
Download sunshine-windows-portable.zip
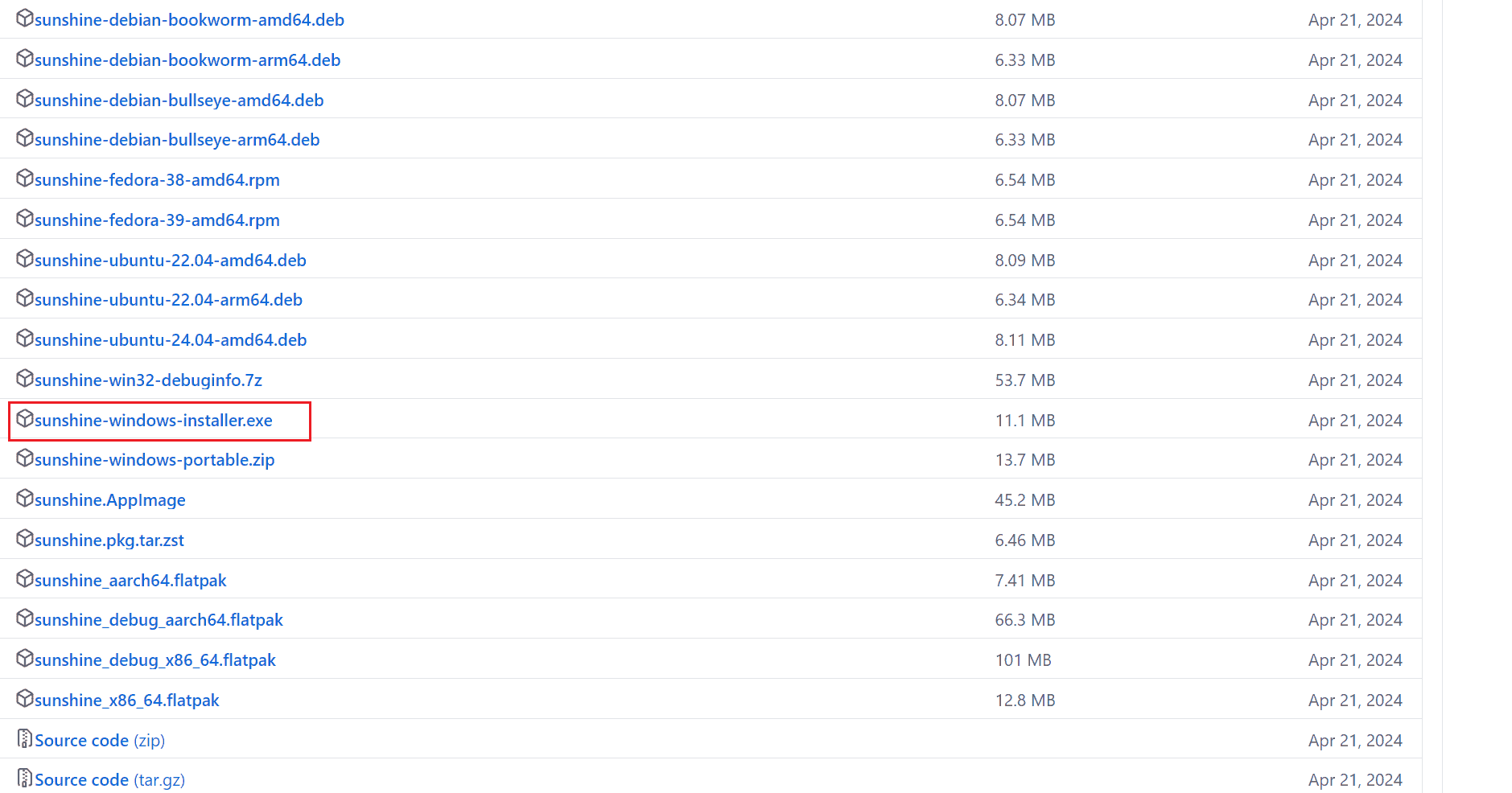pos(154,460)
